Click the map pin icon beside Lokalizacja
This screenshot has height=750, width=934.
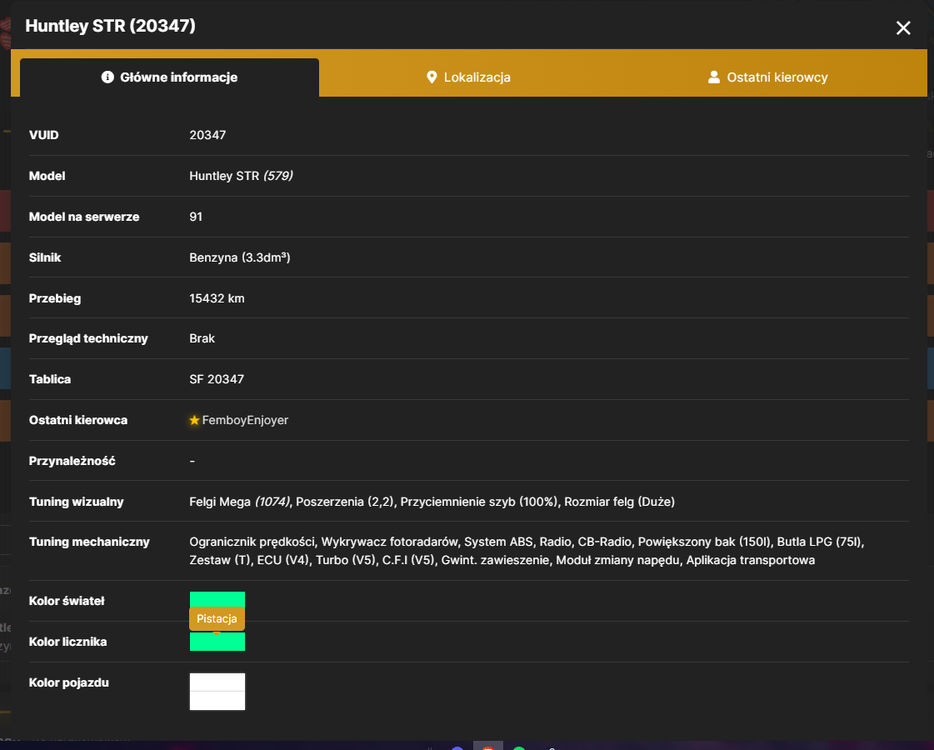[x=432, y=77]
